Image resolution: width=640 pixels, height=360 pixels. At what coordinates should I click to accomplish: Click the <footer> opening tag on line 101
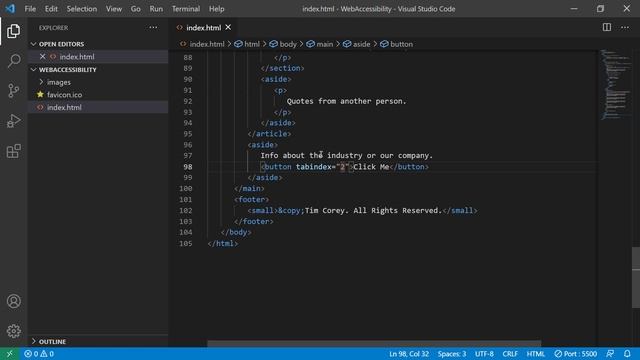point(251,200)
